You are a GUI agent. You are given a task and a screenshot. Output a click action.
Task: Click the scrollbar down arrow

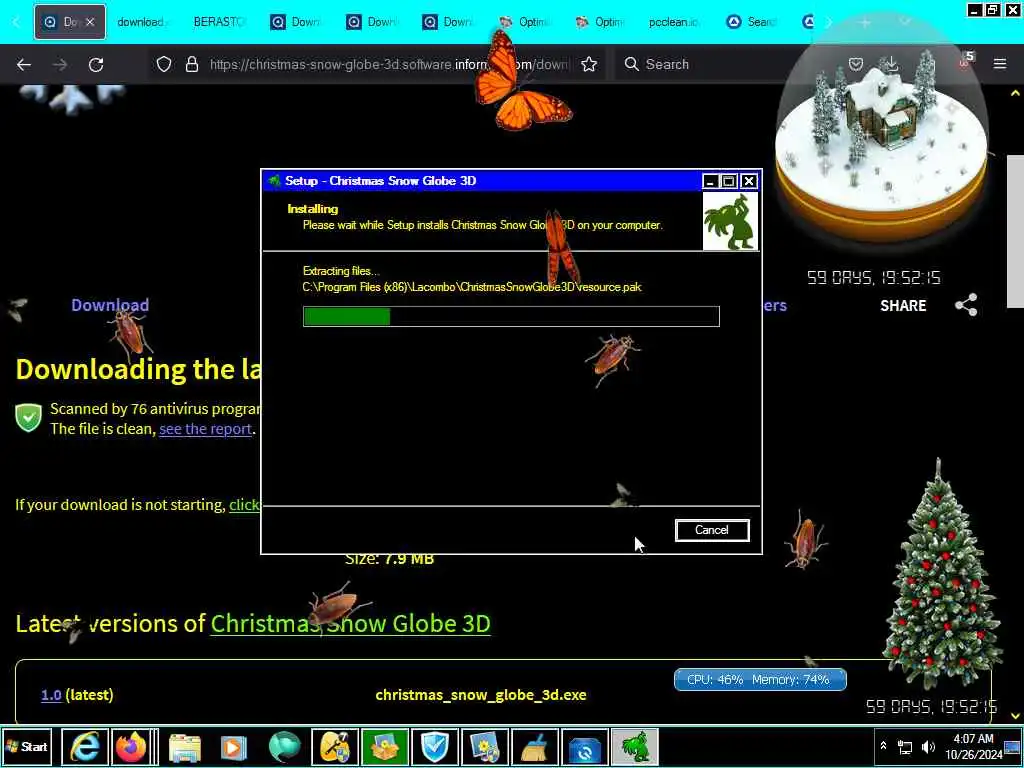click(x=1016, y=716)
